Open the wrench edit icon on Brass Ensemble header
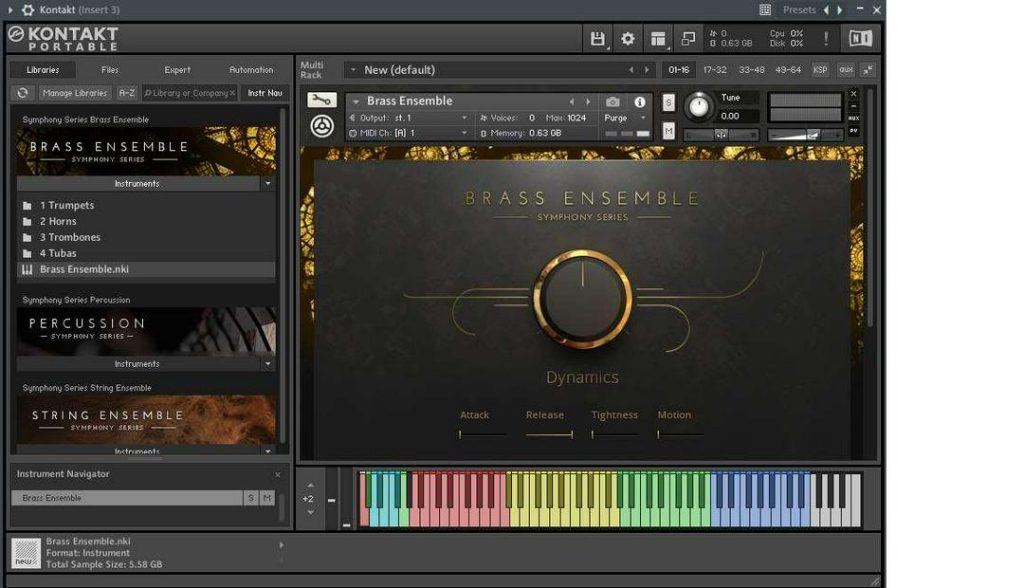Screen dimensions: 1024x588 click(323, 100)
